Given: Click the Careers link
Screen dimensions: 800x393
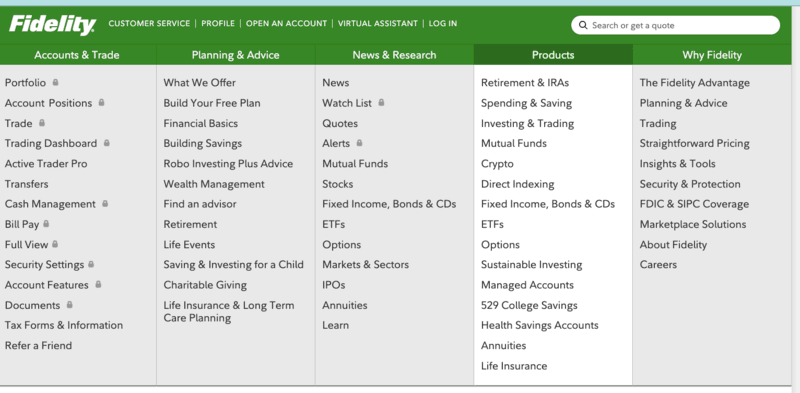Looking at the screenshot, I should pos(658,264).
